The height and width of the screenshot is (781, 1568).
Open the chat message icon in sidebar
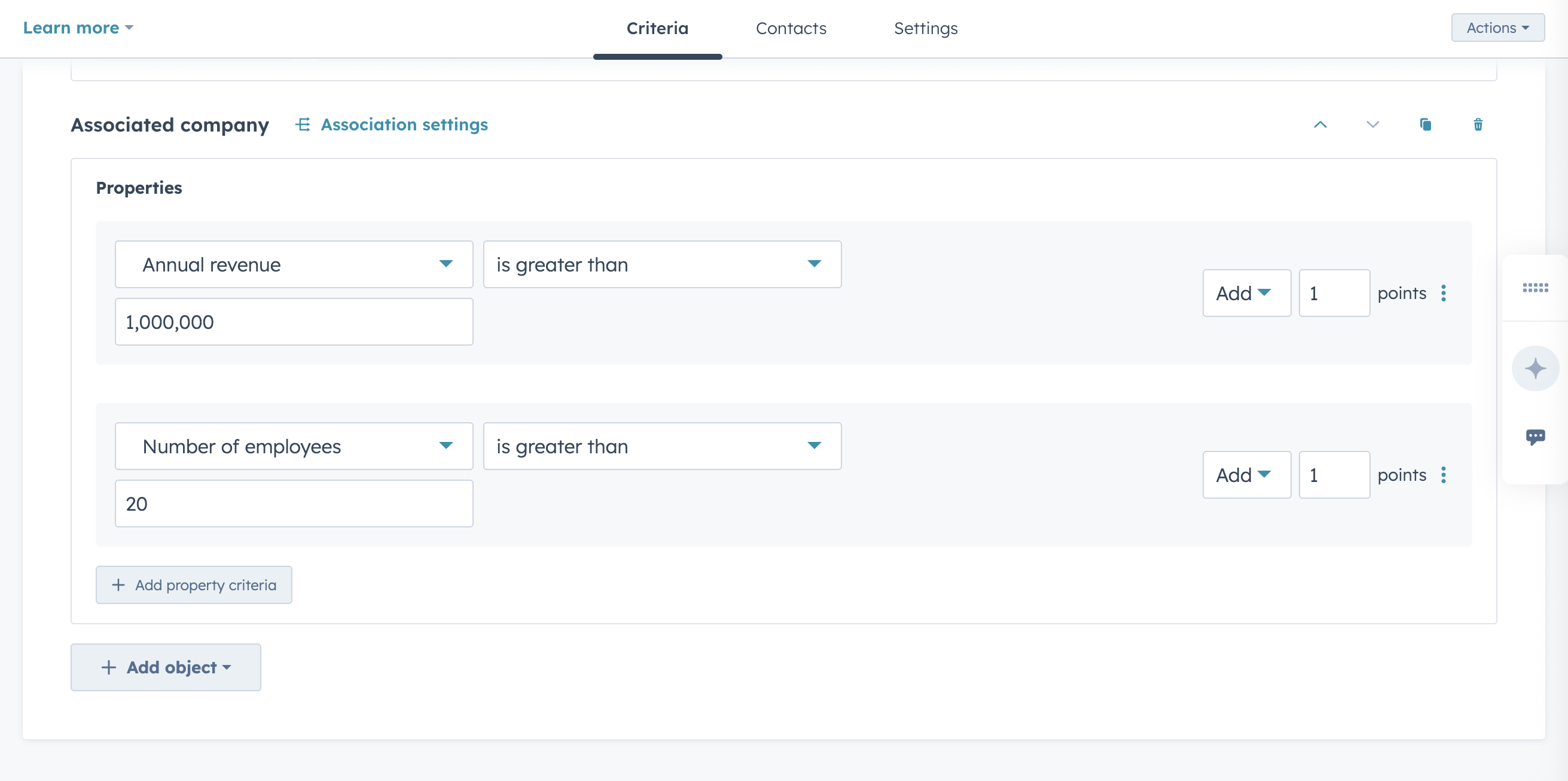click(1535, 437)
